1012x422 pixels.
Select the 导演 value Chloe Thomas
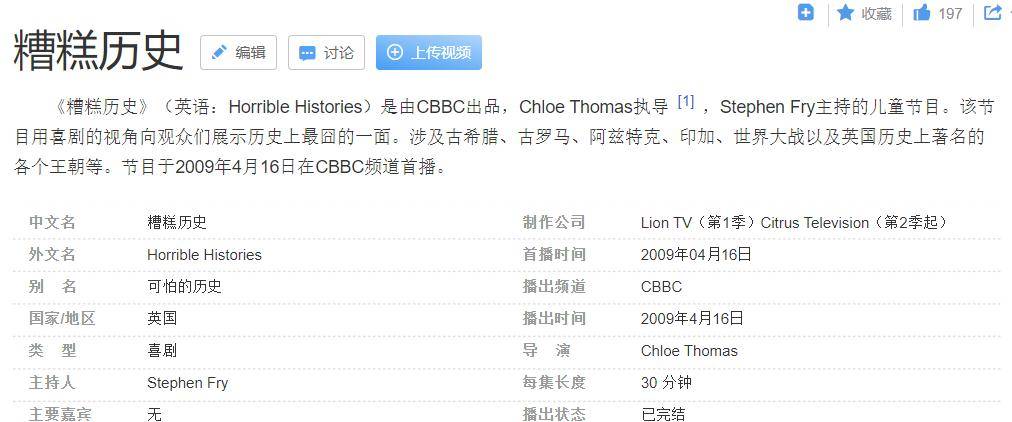(689, 351)
